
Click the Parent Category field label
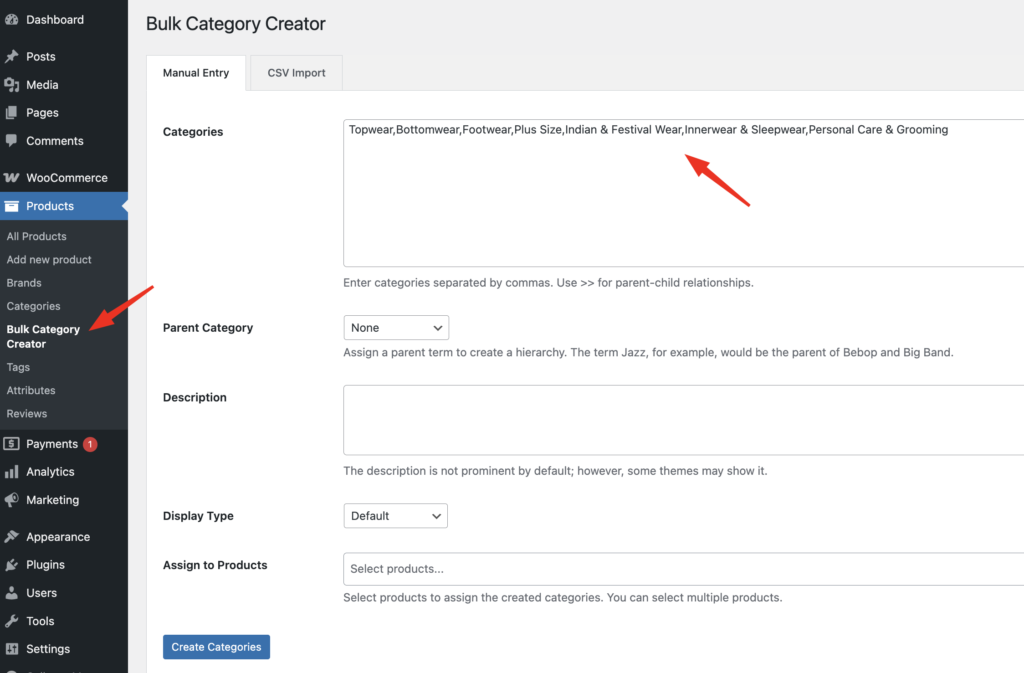click(208, 328)
